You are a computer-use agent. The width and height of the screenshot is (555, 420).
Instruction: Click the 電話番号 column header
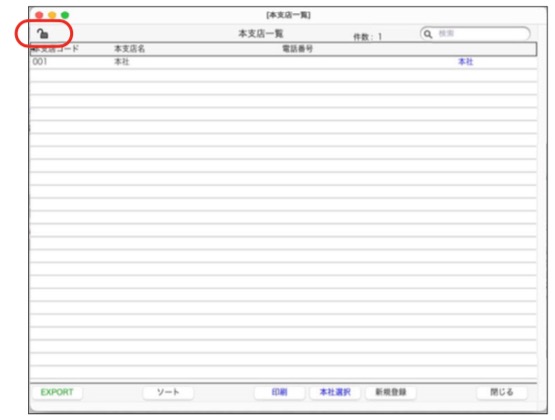tap(297, 49)
